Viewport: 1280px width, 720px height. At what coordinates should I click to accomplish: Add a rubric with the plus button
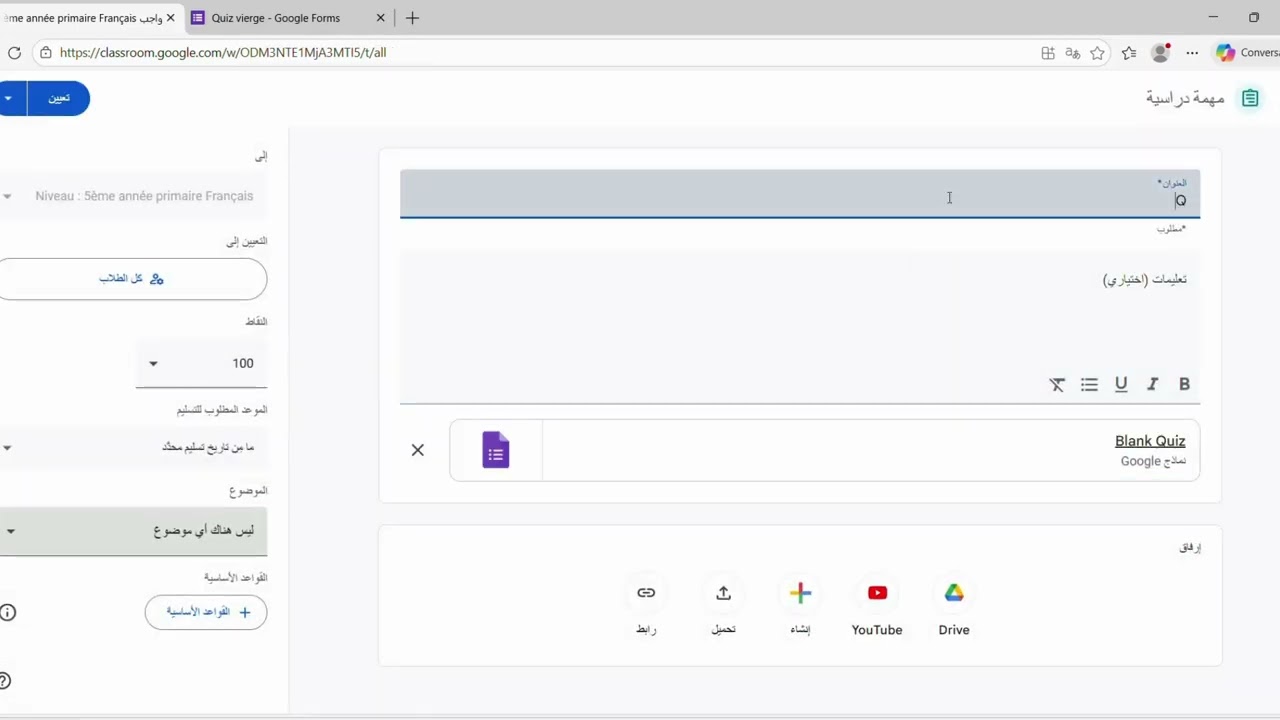(206, 612)
